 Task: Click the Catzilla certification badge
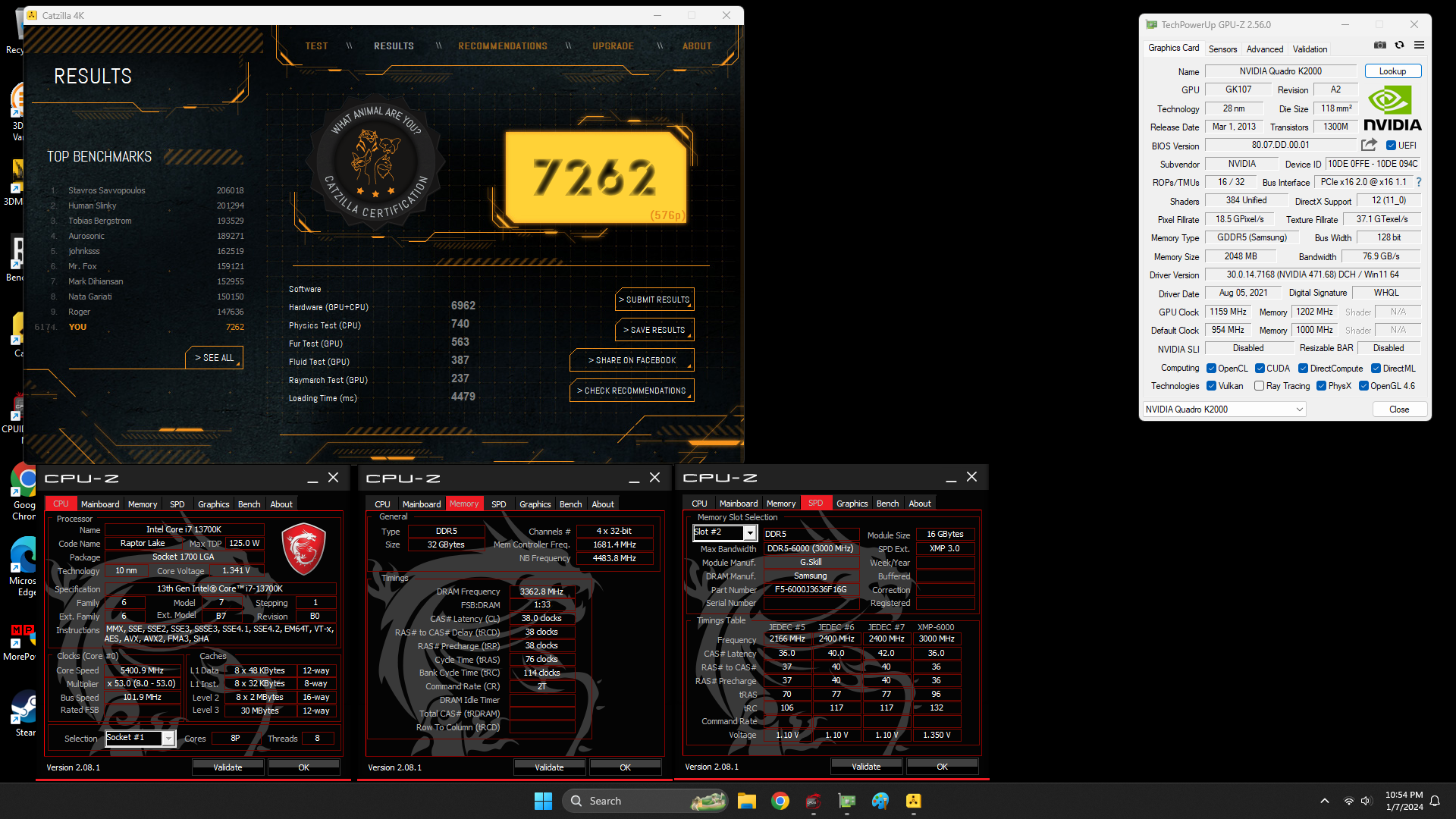375,162
